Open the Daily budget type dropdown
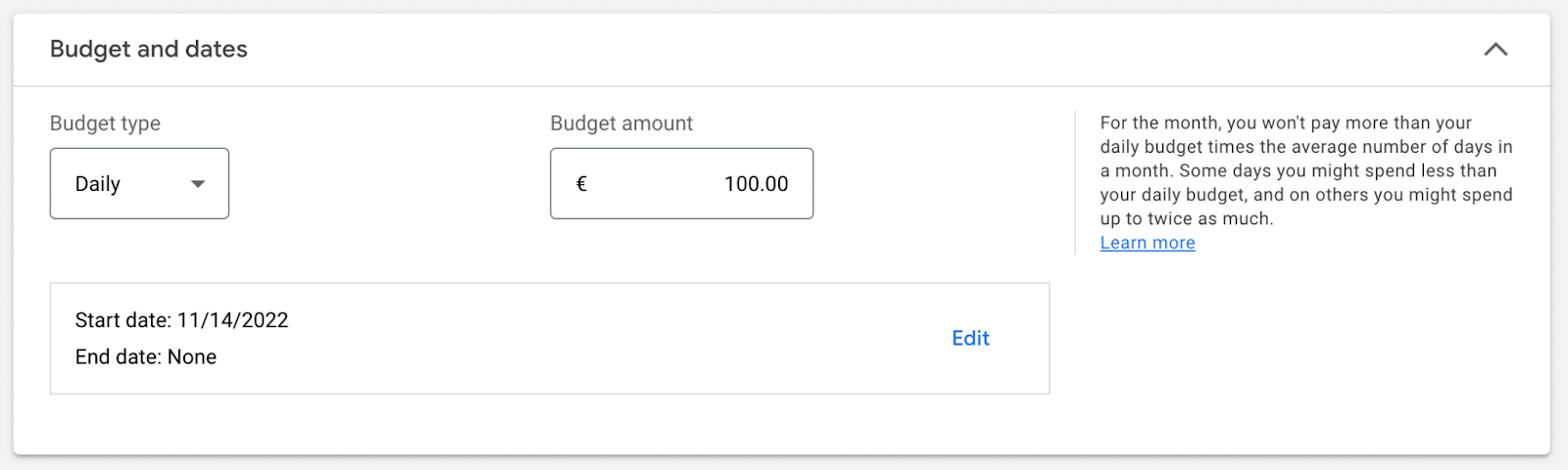This screenshot has width=1568, height=470. click(x=139, y=183)
